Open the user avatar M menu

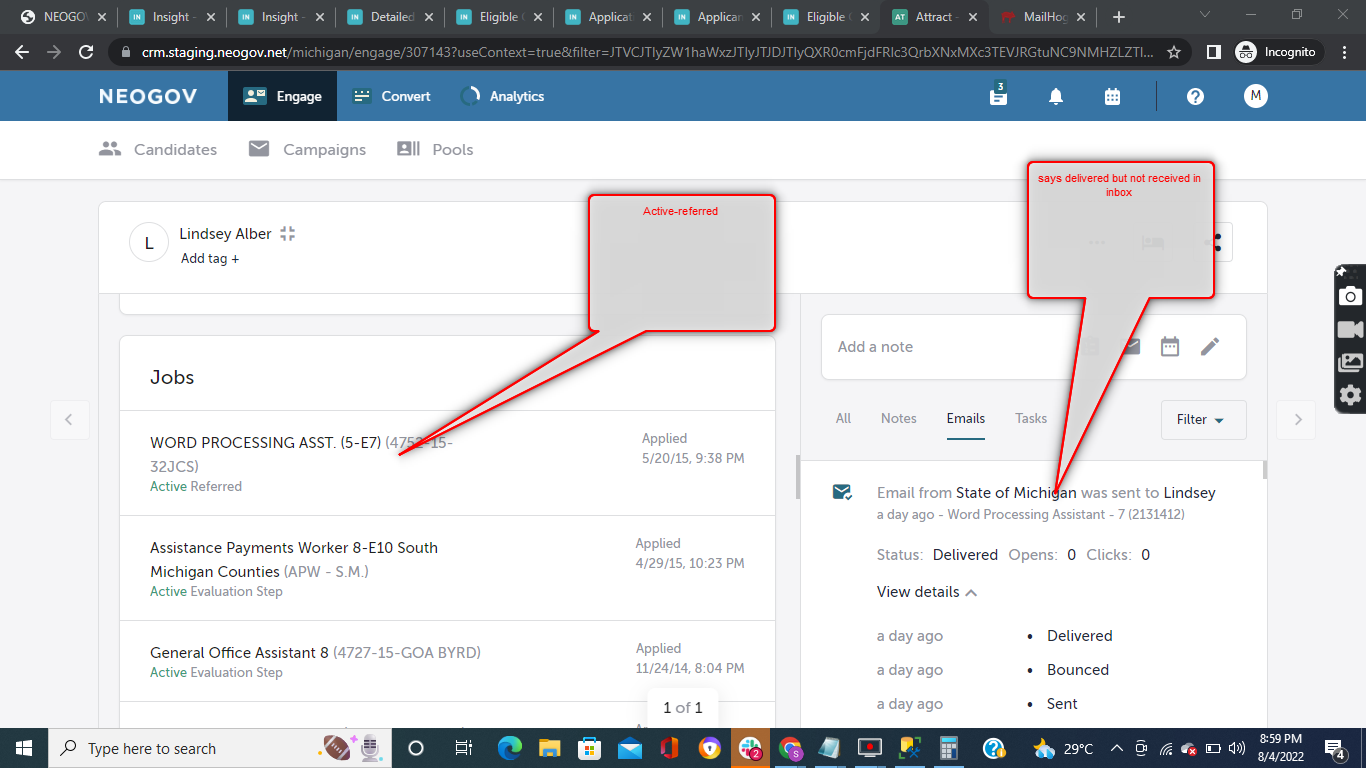tap(1255, 96)
